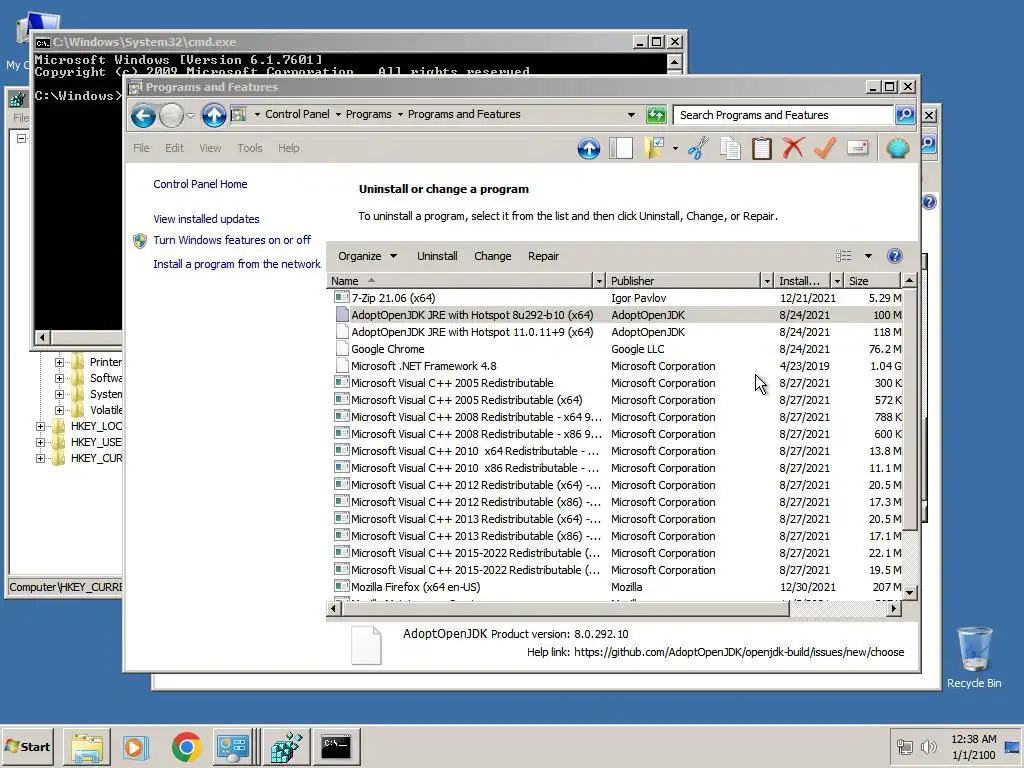Click Install a program from the network
This screenshot has height=768, width=1024.
coord(237,264)
